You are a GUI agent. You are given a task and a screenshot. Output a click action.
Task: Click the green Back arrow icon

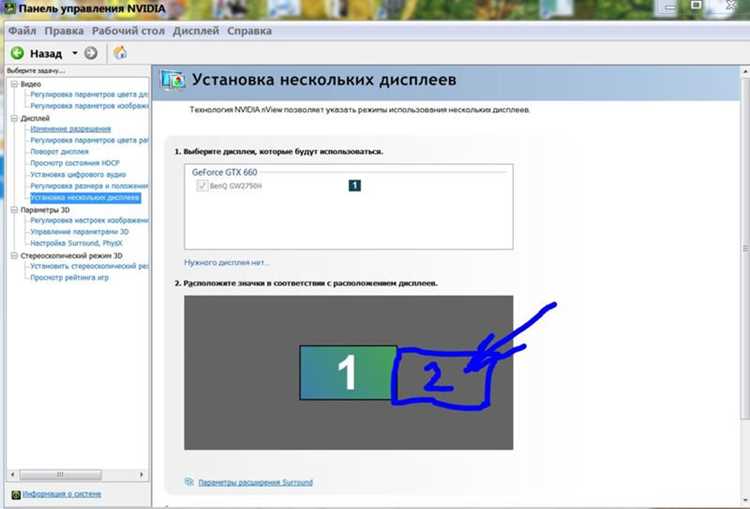17,53
